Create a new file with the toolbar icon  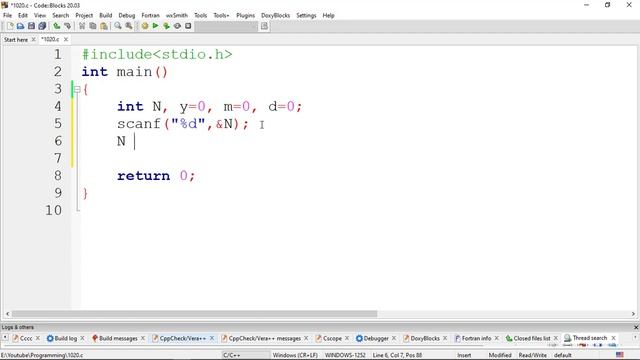pos(10,26)
